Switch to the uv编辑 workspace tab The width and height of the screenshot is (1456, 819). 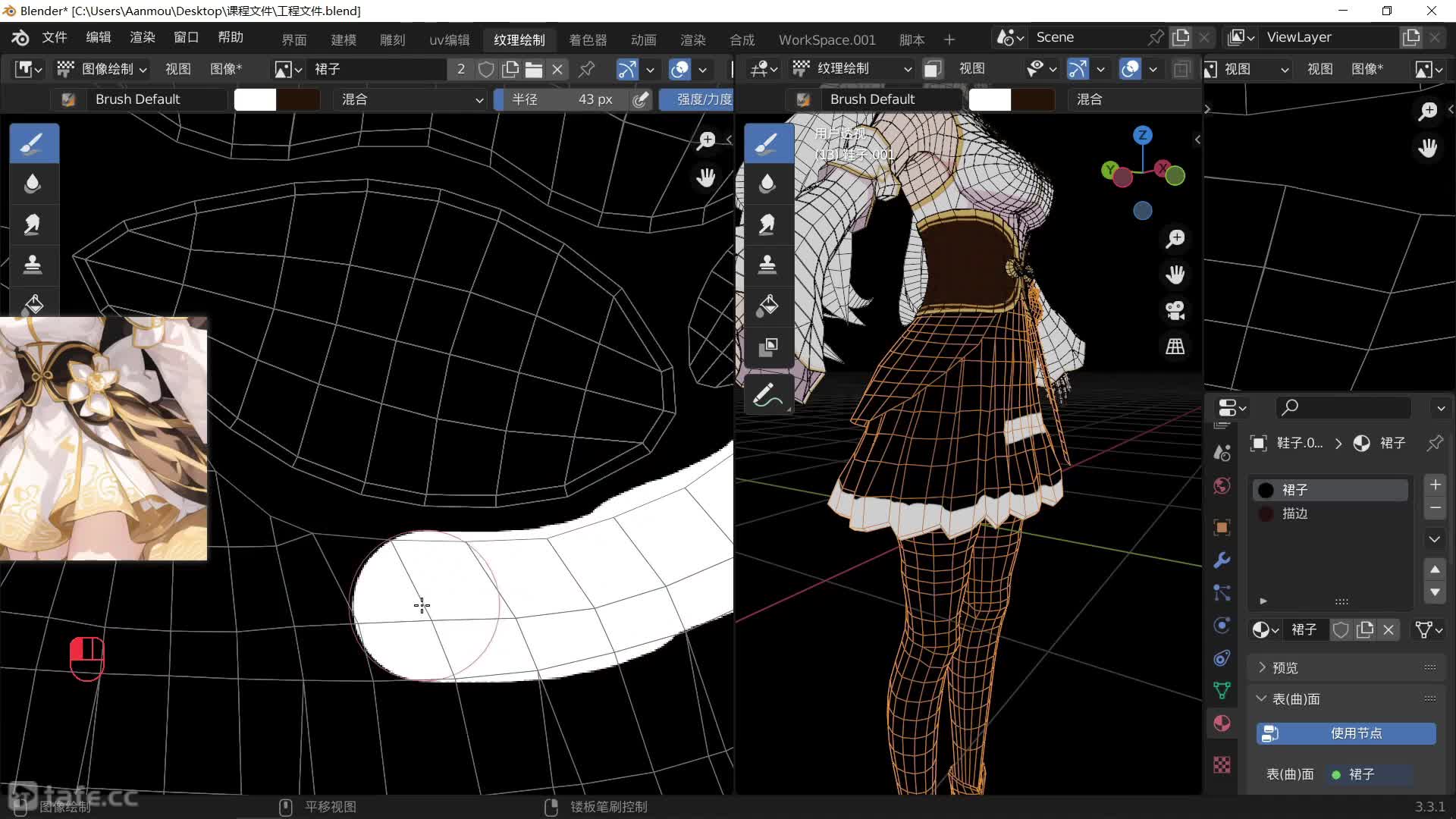point(450,39)
